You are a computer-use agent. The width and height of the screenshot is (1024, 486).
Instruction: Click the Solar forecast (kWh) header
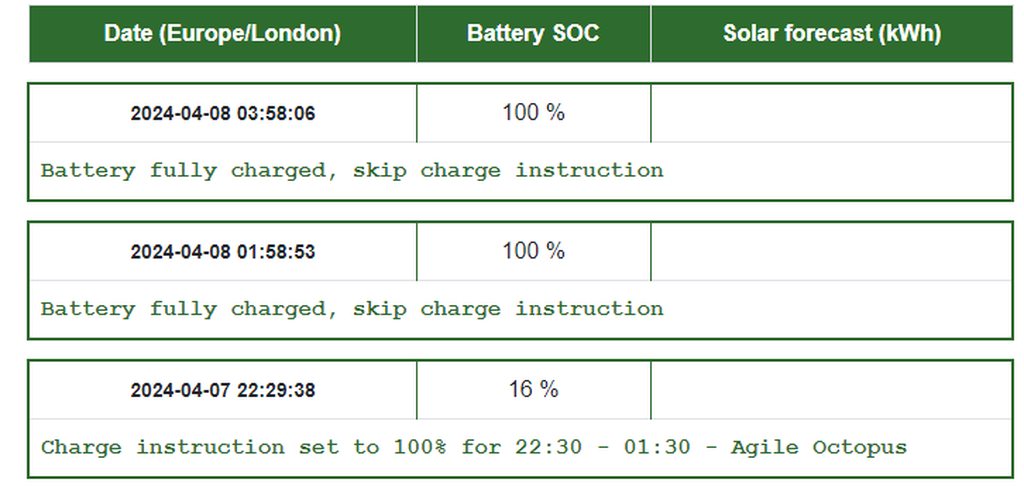(832, 33)
